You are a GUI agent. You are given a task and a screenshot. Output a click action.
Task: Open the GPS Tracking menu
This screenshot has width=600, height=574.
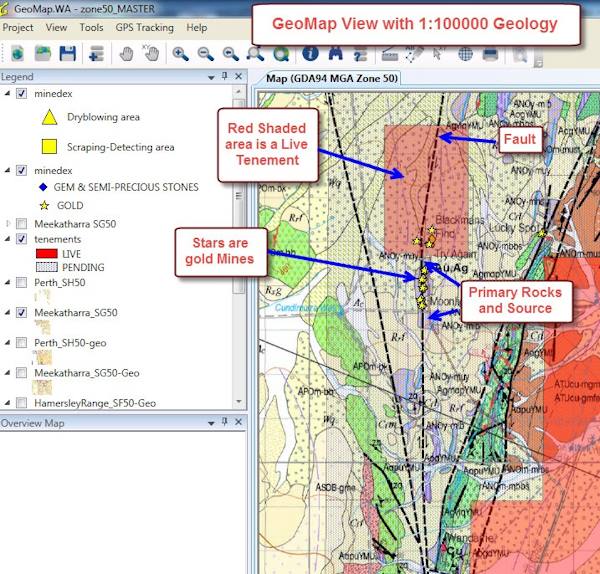pyautogui.click(x=144, y=28)
